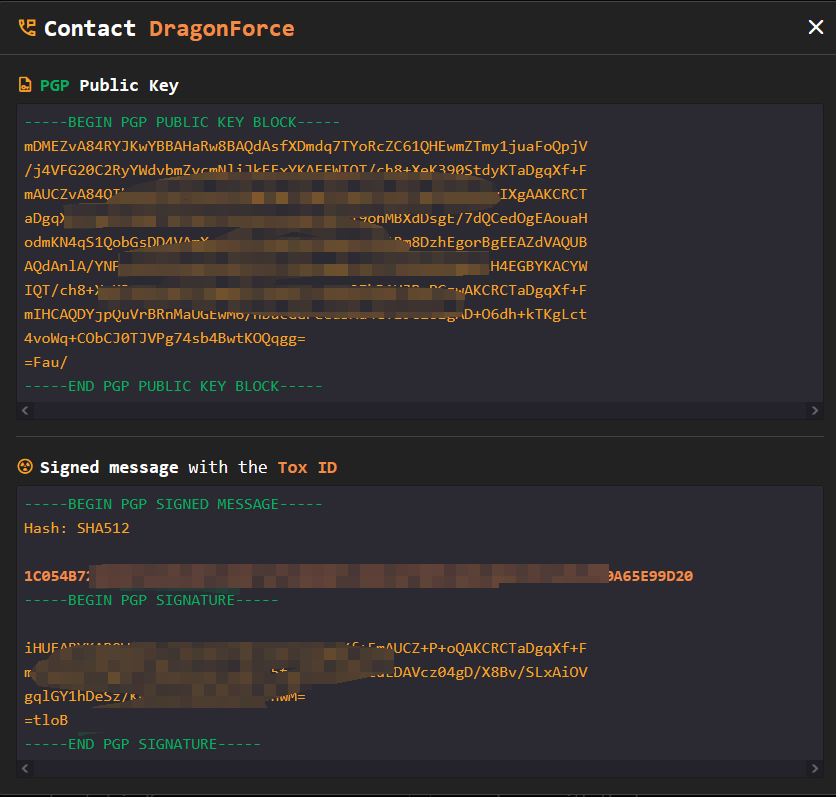The width and height of the screenshot is (836, 797).
Task: Click the 'Hash: SHA512' line
Action: 77,528
